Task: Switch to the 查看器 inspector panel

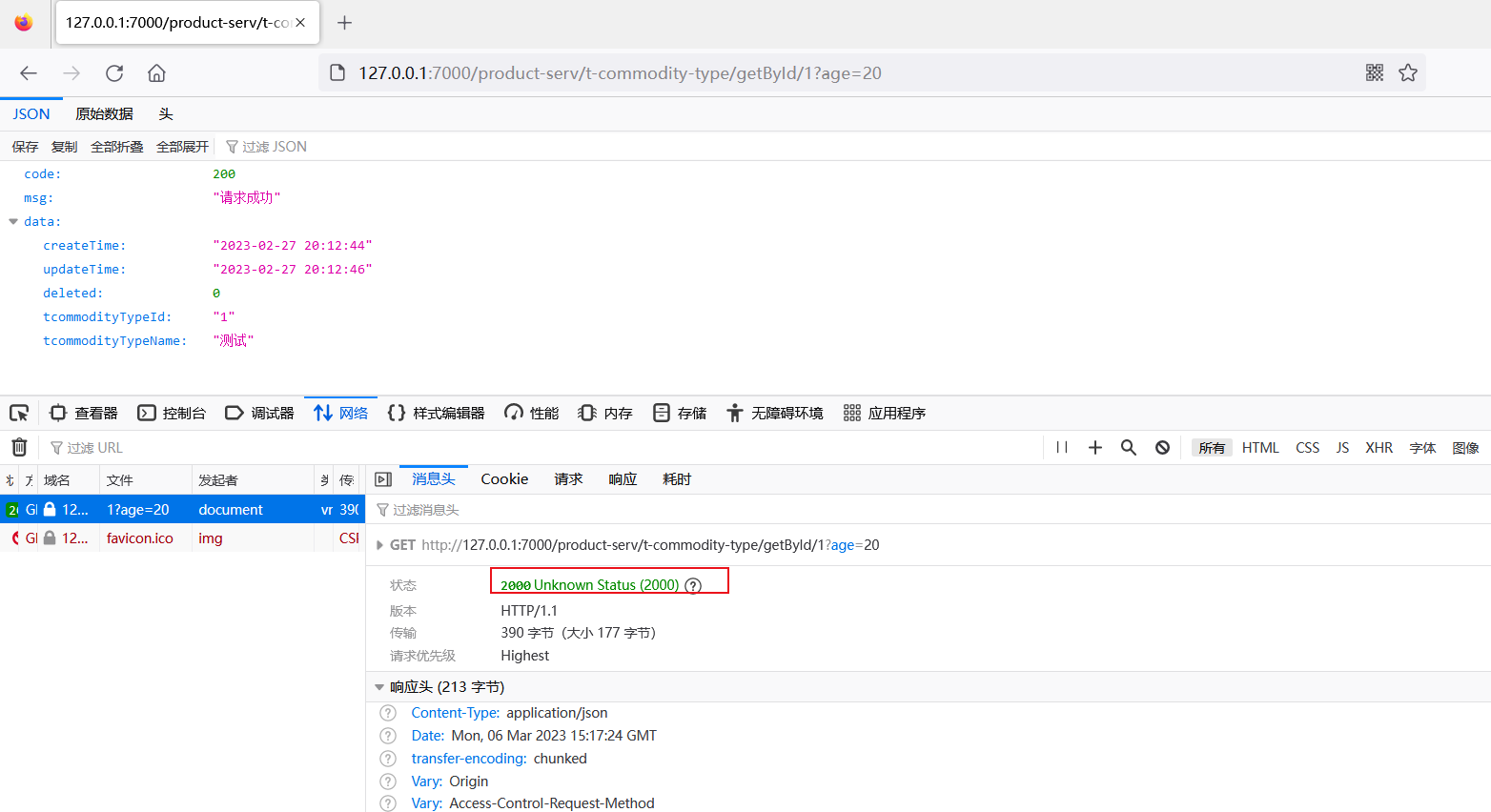Action: click(x=83, y=413)
